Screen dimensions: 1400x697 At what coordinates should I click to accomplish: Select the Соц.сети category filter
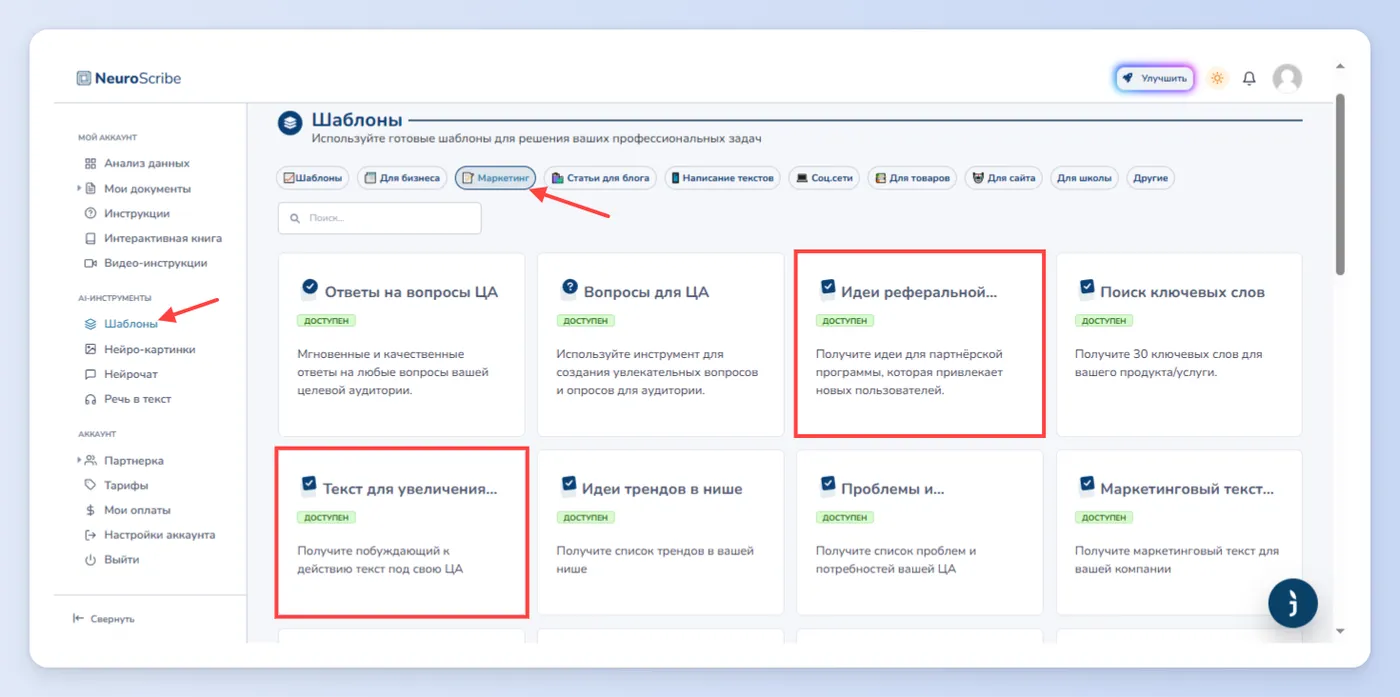[x=824, y=178]
